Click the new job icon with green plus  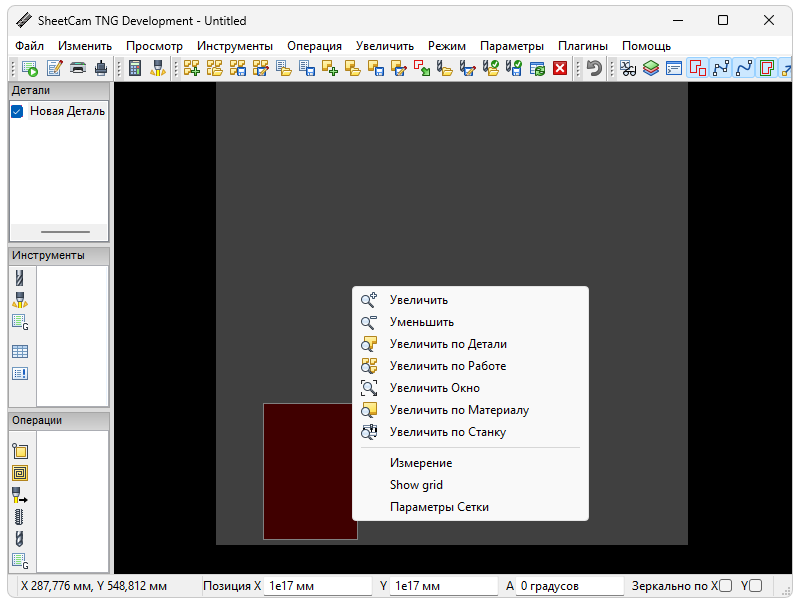191,68
